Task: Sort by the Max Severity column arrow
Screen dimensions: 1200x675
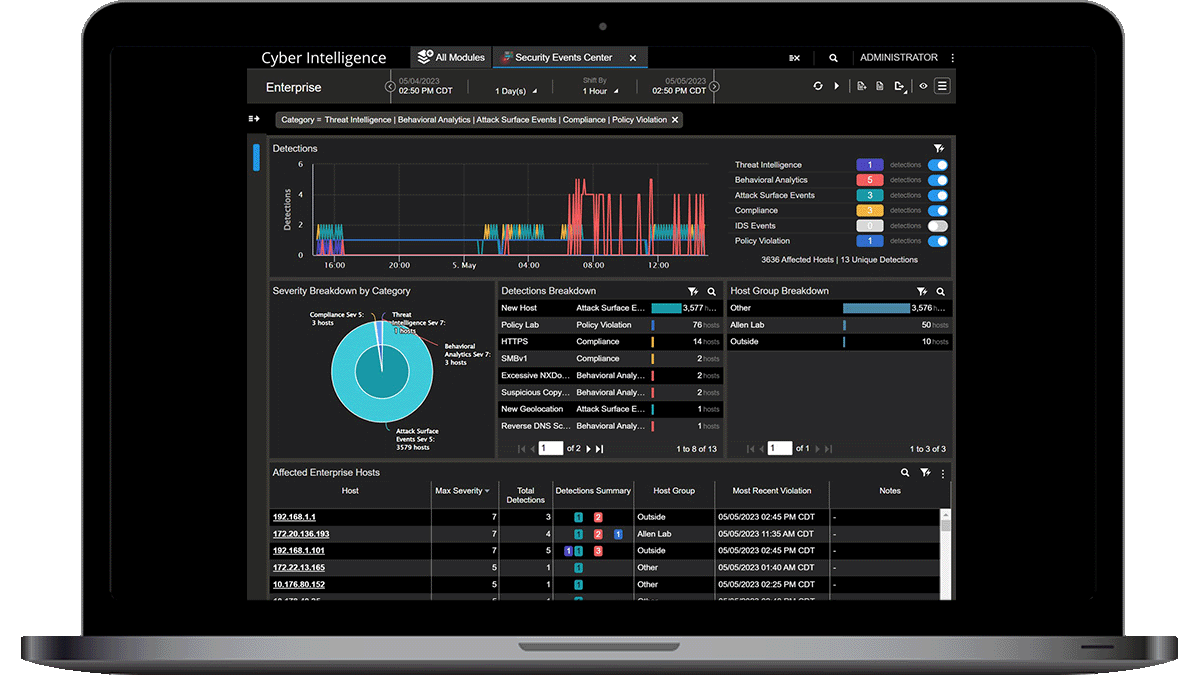Action: 487,491
